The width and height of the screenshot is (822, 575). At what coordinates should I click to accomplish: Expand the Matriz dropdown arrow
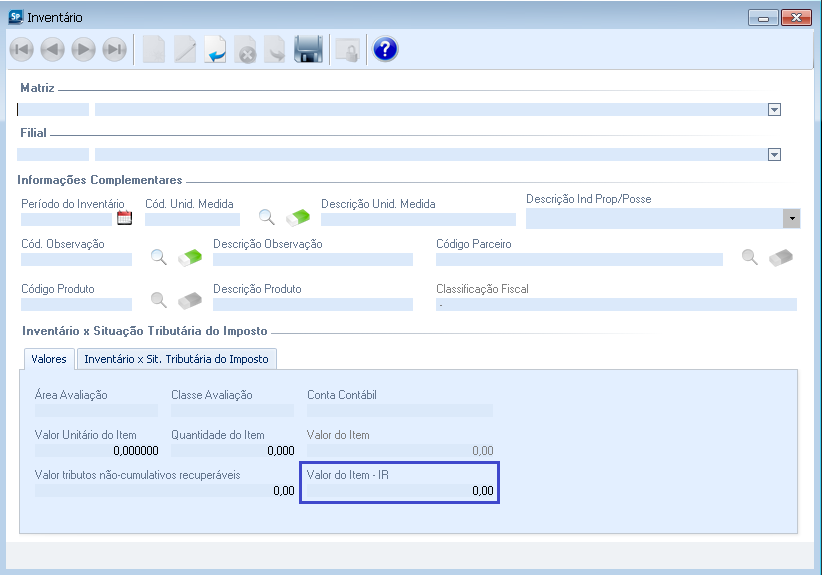coord(774,110)
